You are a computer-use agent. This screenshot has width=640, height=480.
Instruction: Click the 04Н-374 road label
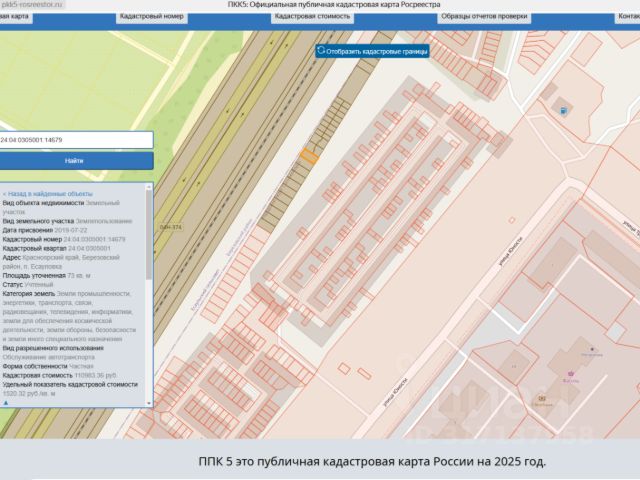[x=171, y=227]
